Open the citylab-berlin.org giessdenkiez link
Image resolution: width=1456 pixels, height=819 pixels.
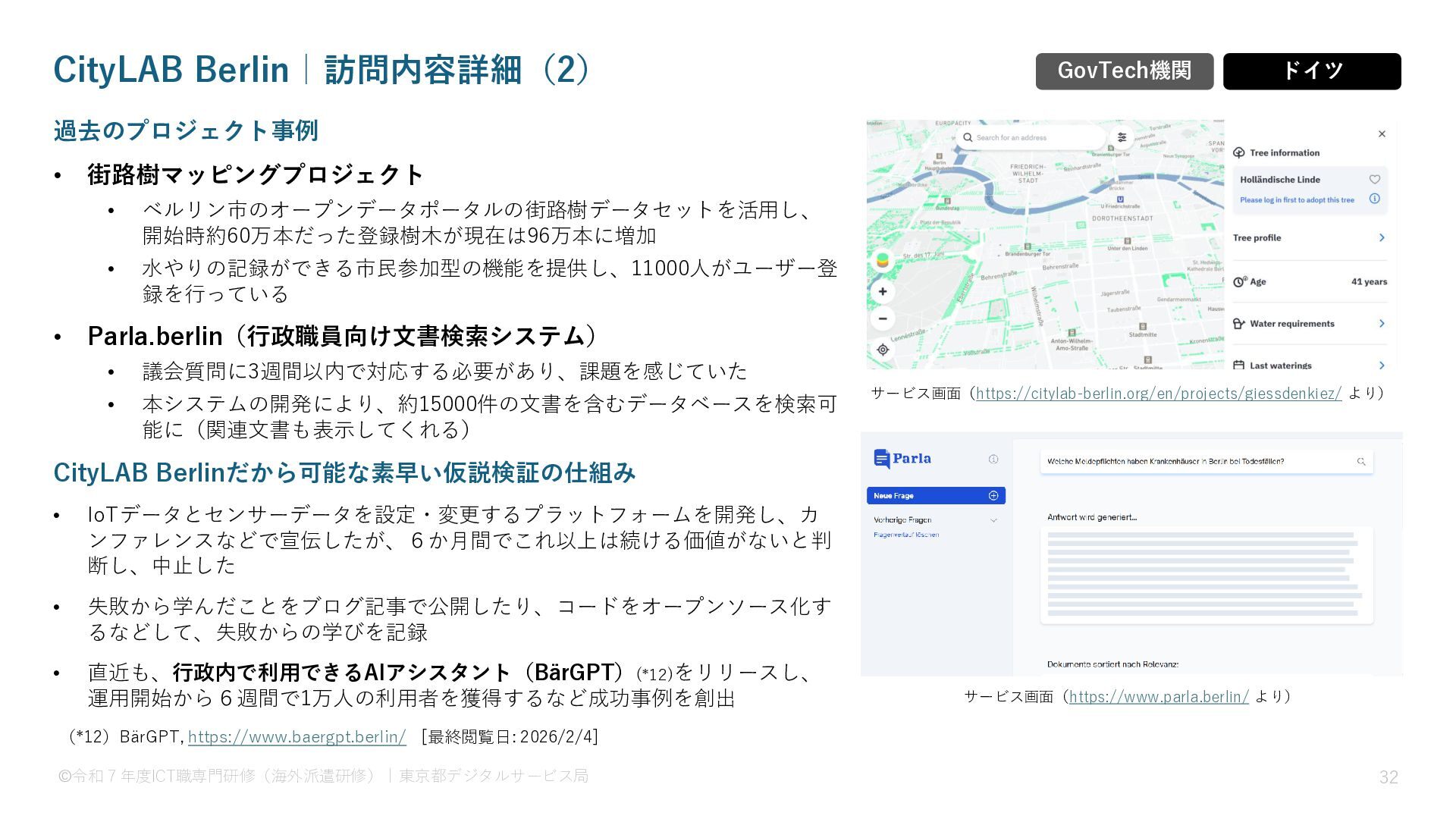pos(1158,393)
